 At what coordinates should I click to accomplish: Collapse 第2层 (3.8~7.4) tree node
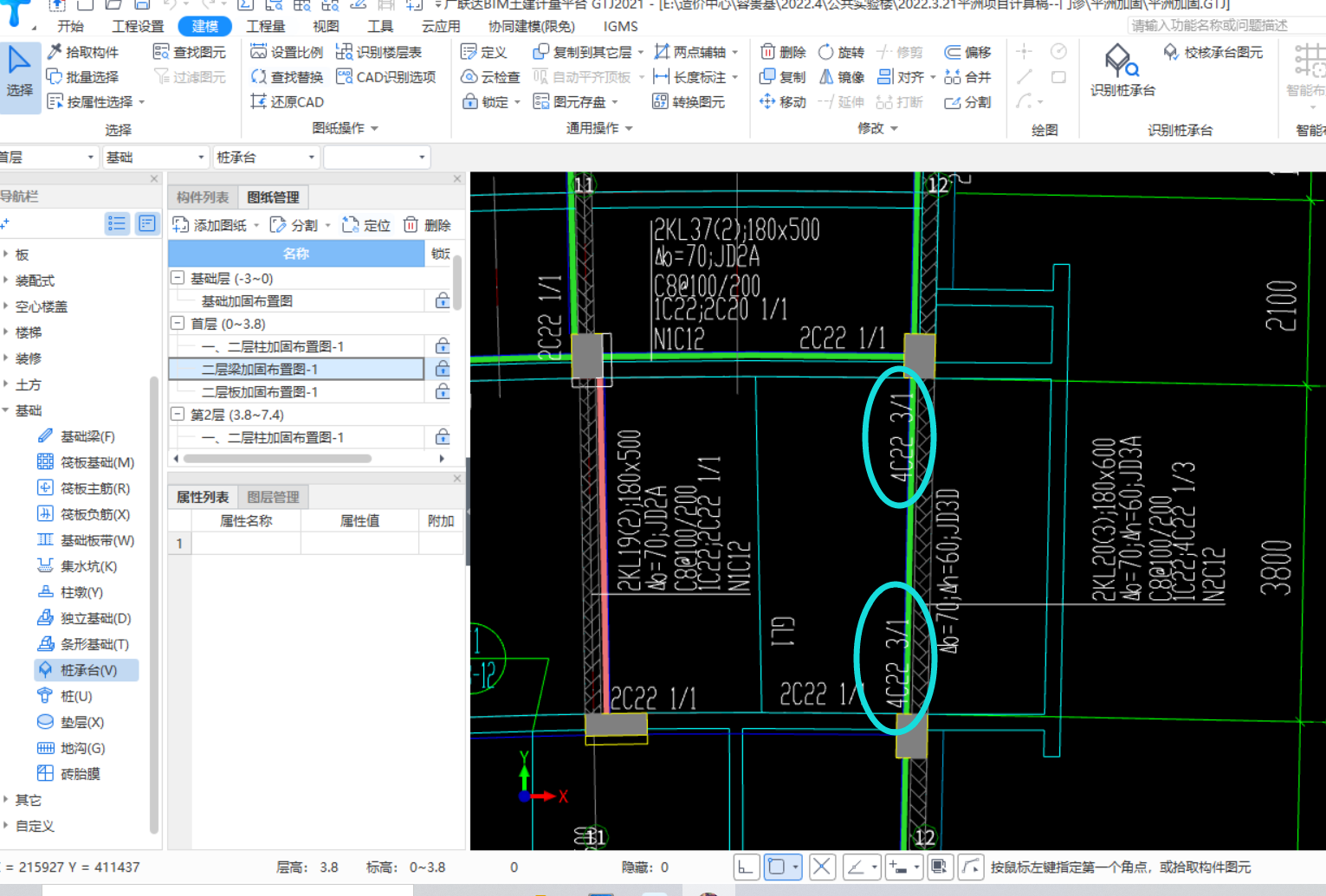point(178,415)
